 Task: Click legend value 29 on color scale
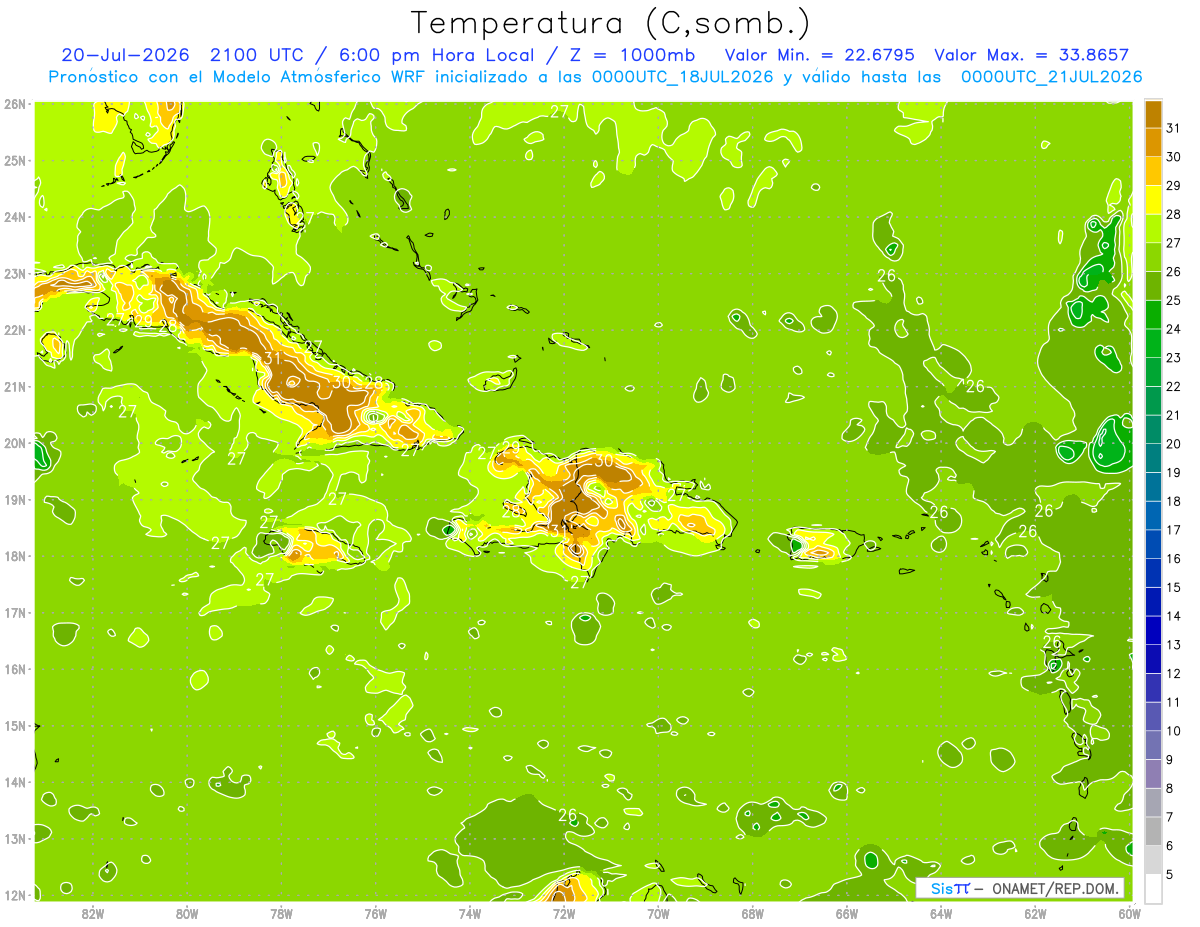tap(1174, 185)
